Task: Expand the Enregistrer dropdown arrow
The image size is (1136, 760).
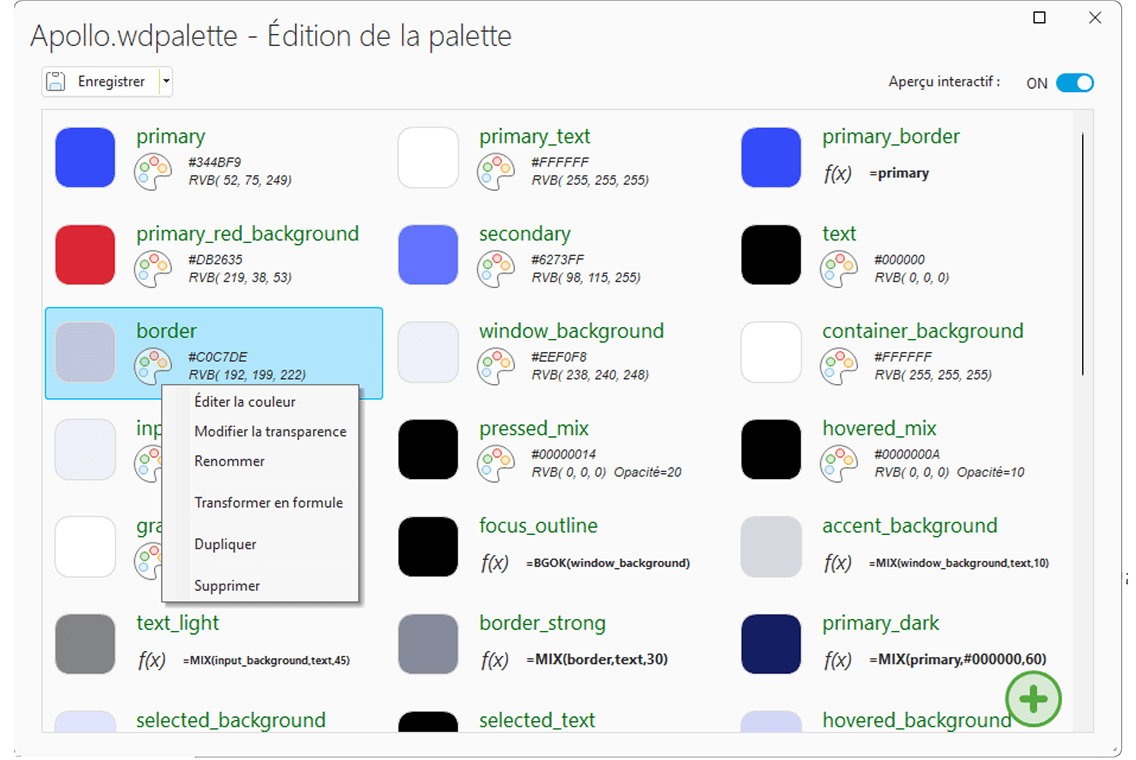Action: tap(166, 82)
